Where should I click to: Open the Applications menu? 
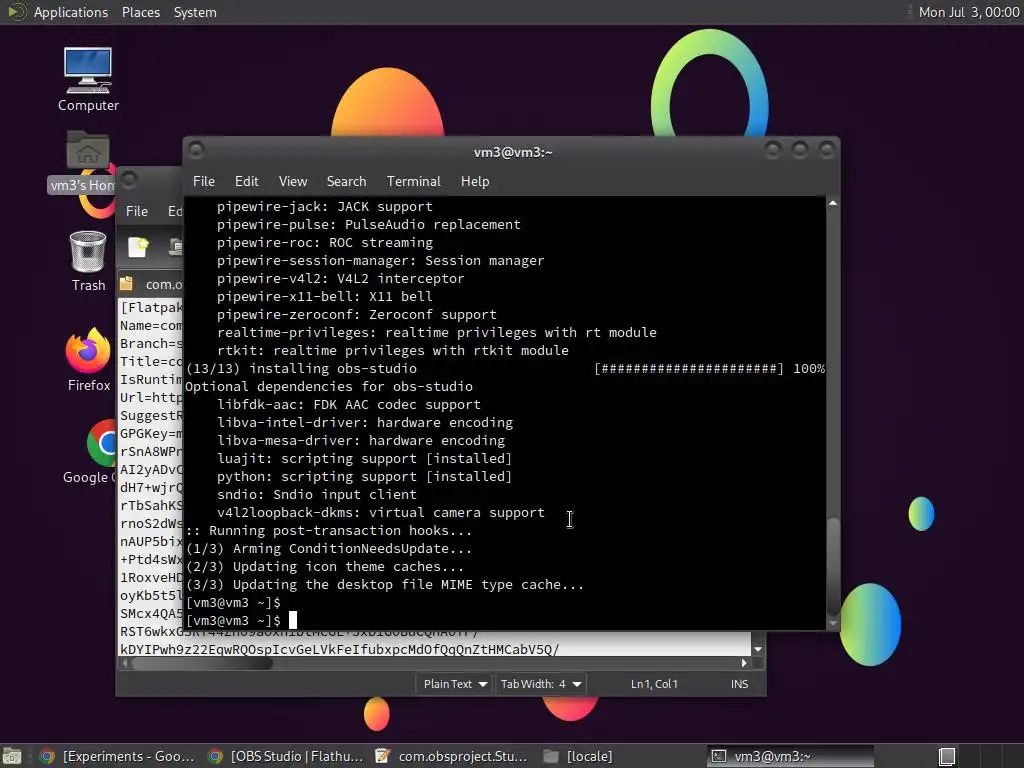point(71,12)
